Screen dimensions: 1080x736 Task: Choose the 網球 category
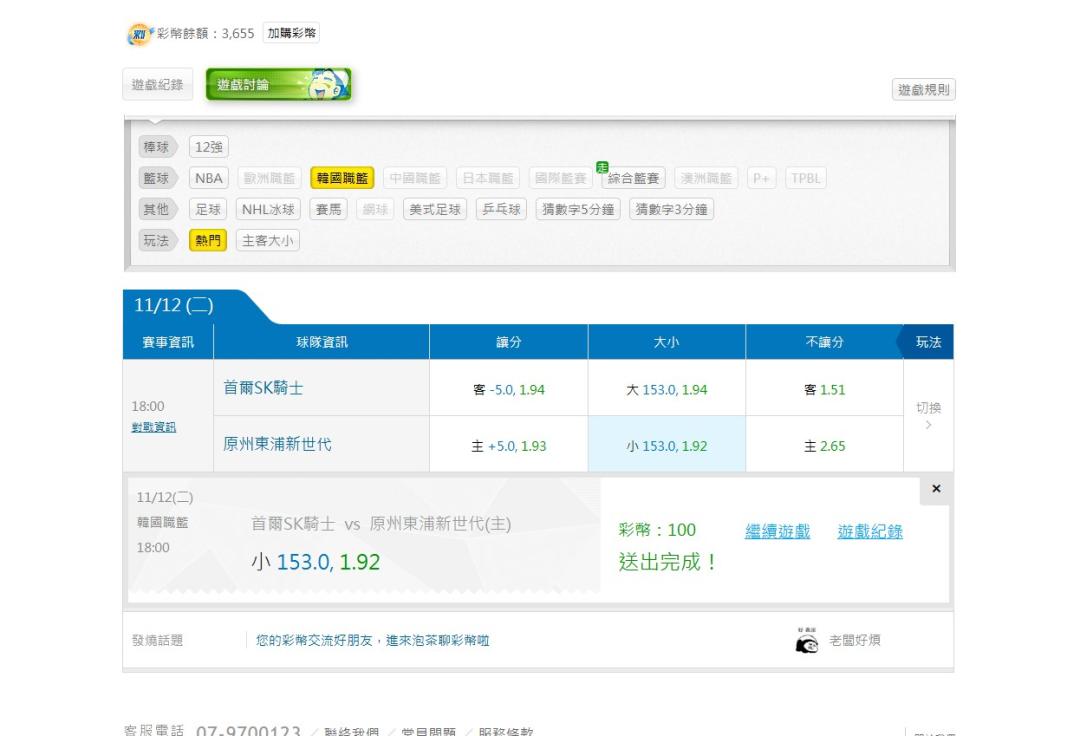(375, 209)
